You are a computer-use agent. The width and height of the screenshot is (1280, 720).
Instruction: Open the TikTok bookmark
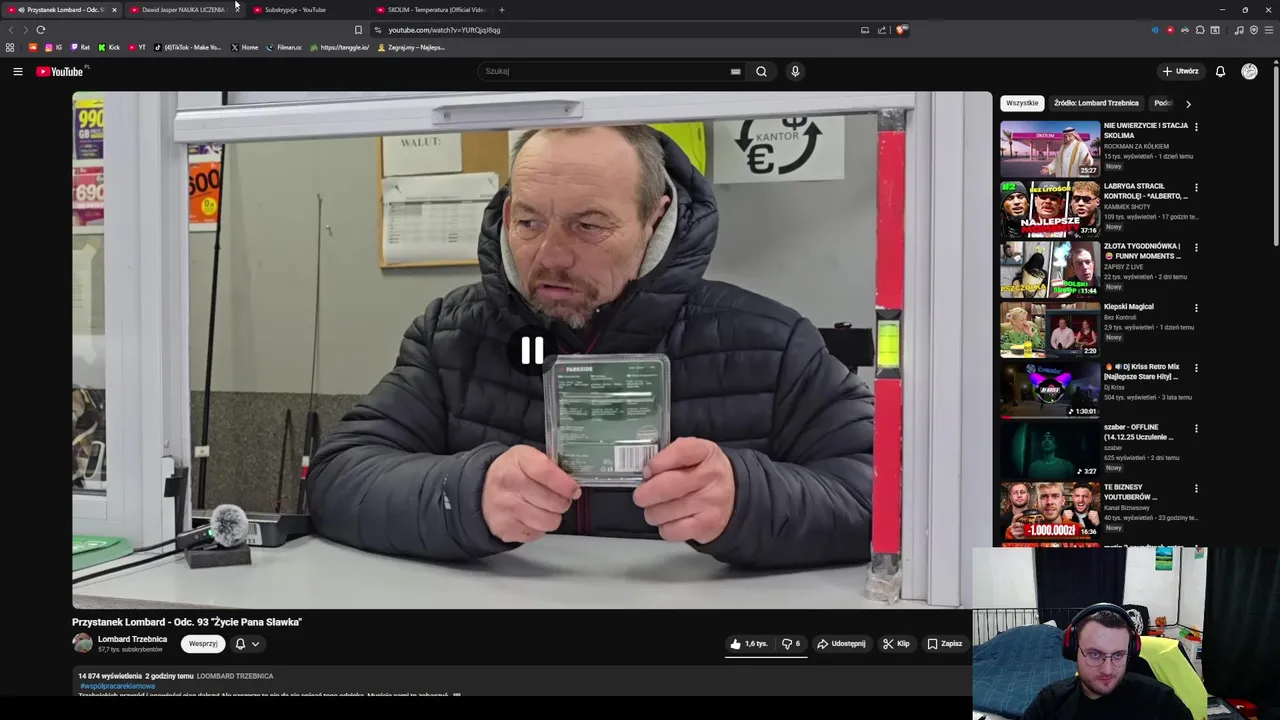click(187, 47)
